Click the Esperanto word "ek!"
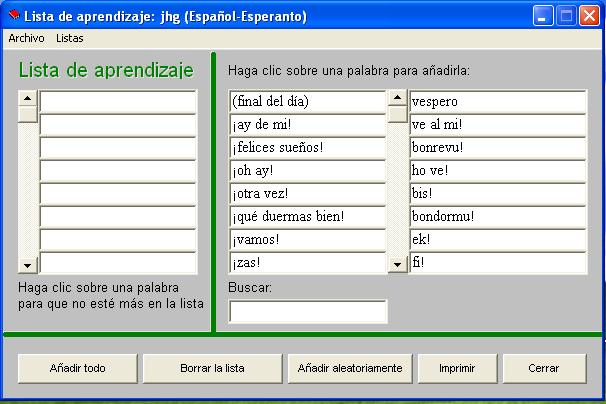The image size is (606, 404). 498,240
